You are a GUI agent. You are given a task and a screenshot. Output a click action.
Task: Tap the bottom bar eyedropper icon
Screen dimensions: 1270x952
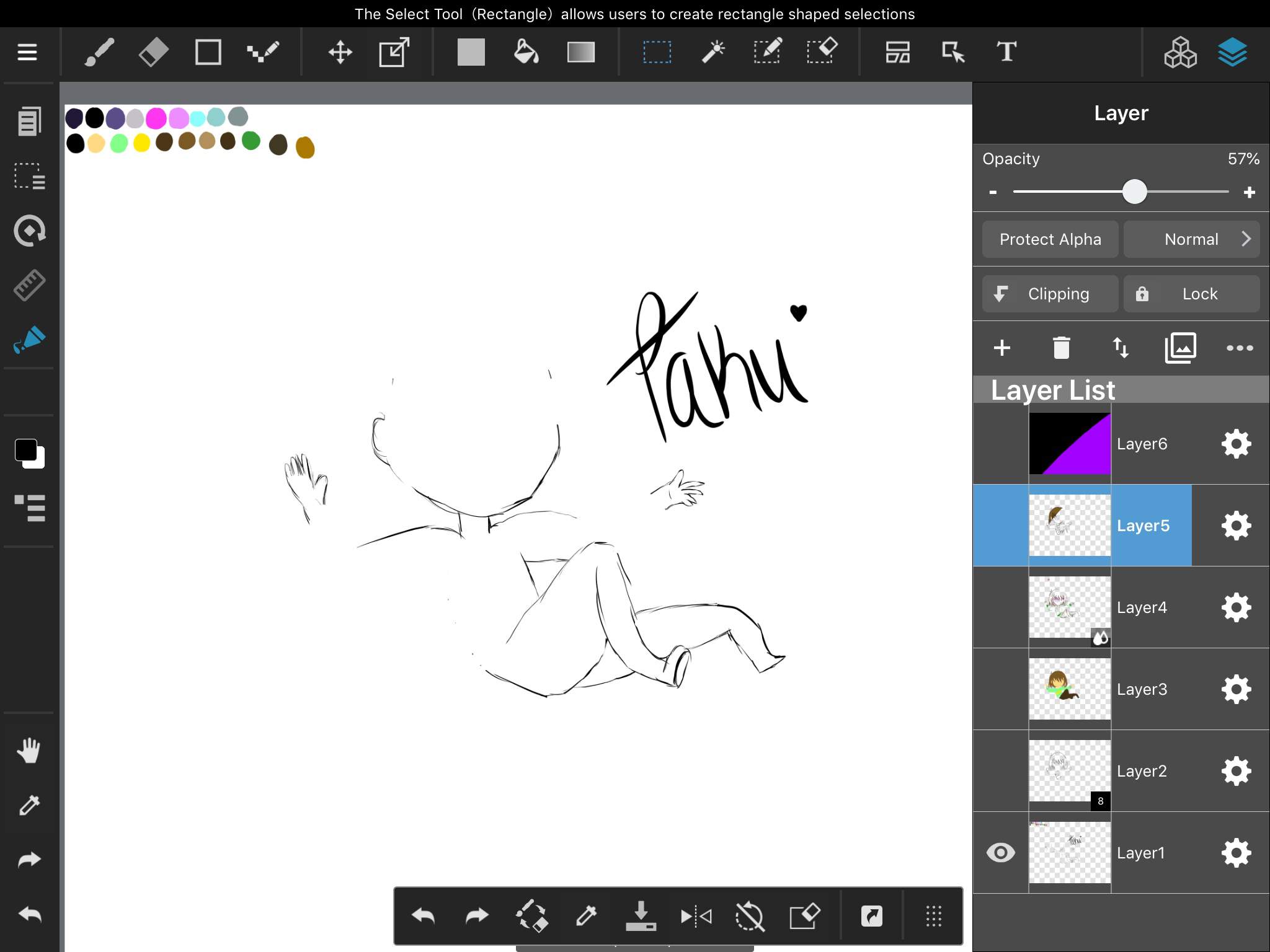[586, 916]
